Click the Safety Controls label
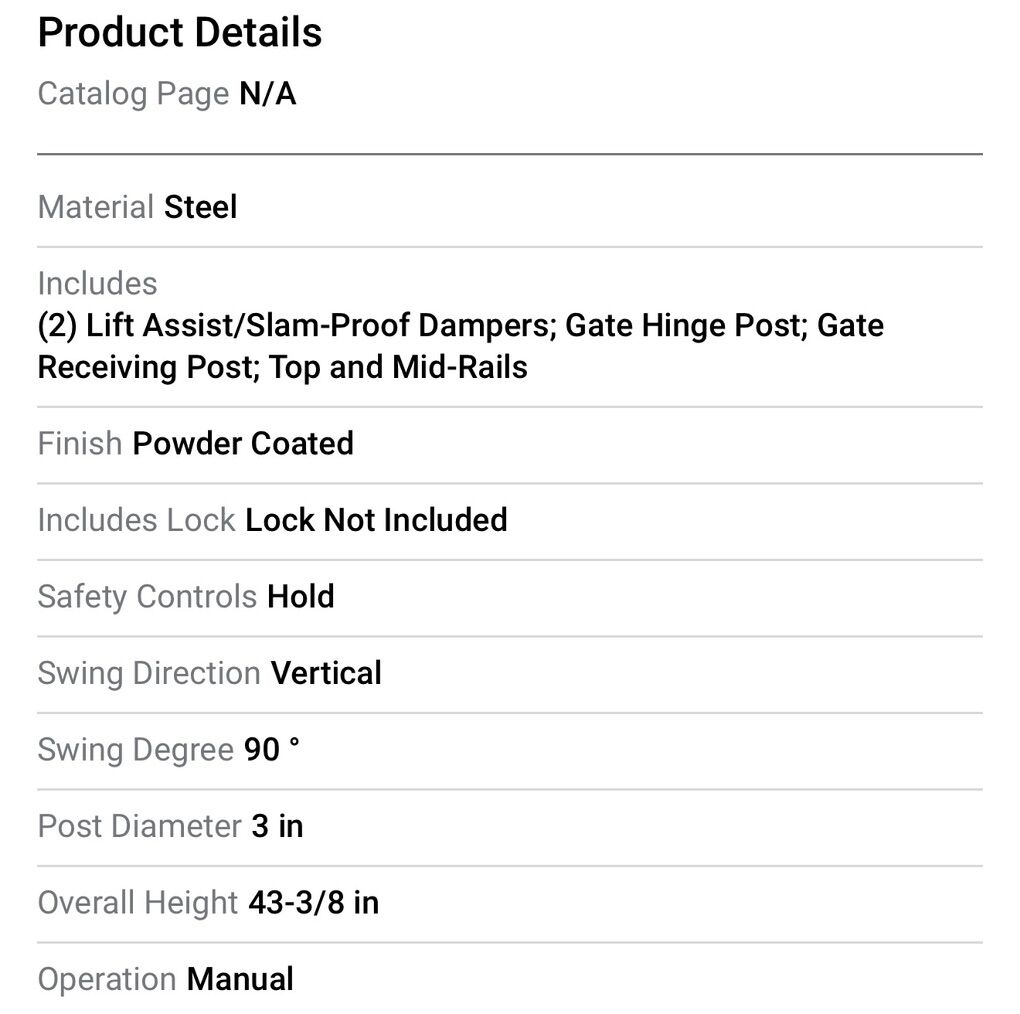Screen dimensions: 1020x1014 point(147,596)
